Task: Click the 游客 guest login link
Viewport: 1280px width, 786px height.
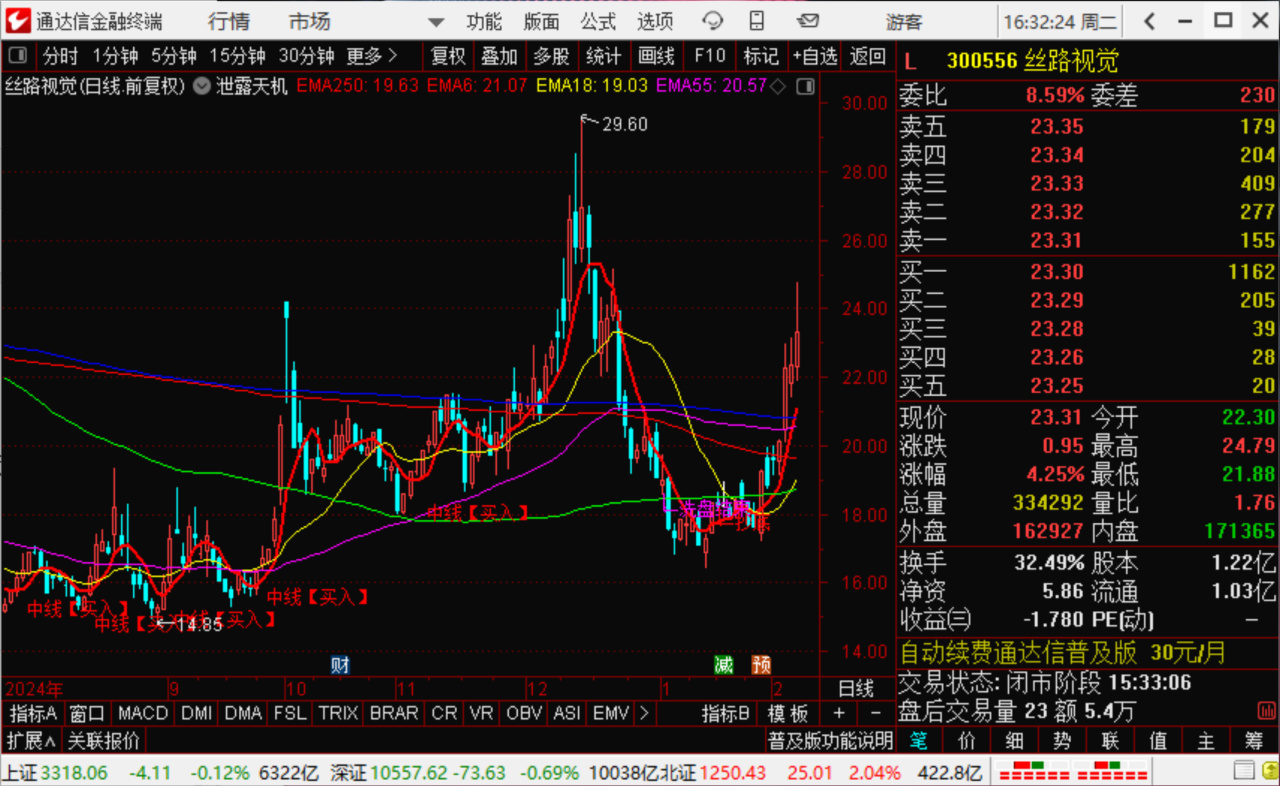Action: [x=904, y=21]
